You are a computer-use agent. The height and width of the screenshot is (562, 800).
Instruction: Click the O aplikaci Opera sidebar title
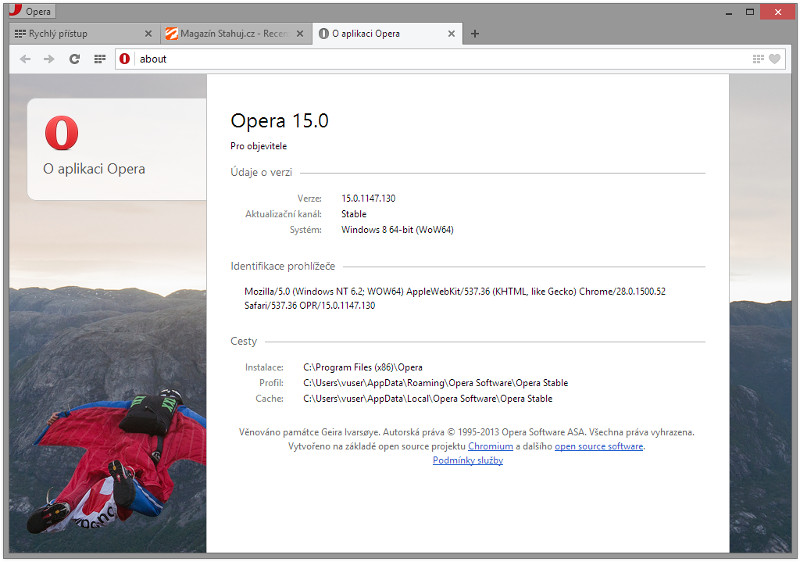(94, 169)
